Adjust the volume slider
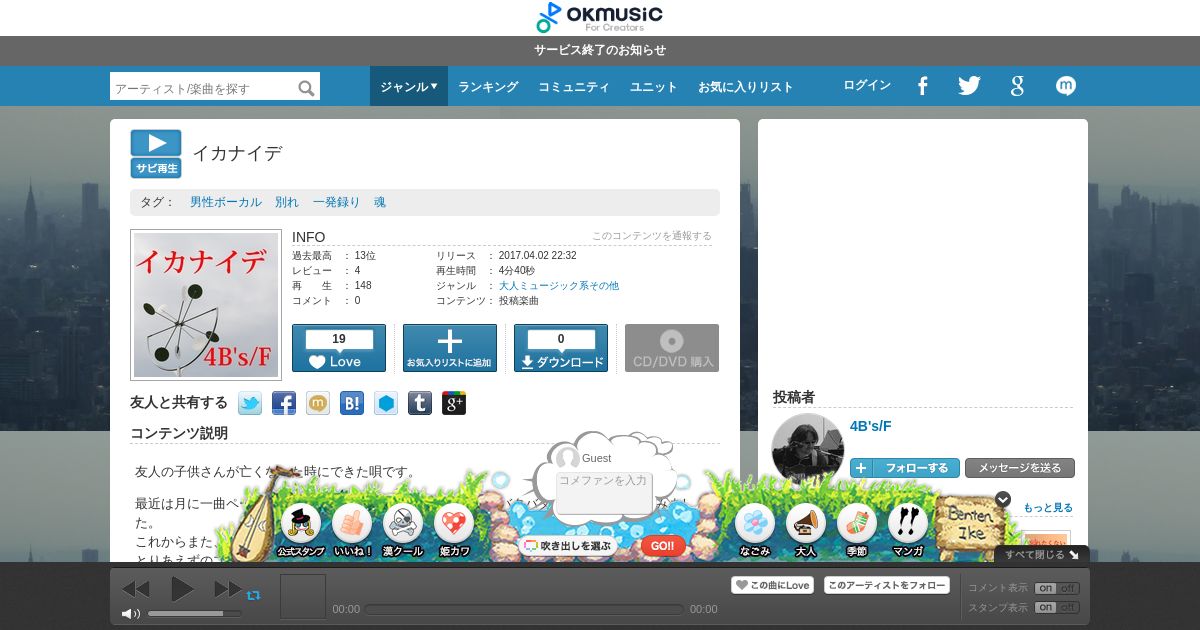Viewport: 1200px width, 630px height. (x=195, y=613)
